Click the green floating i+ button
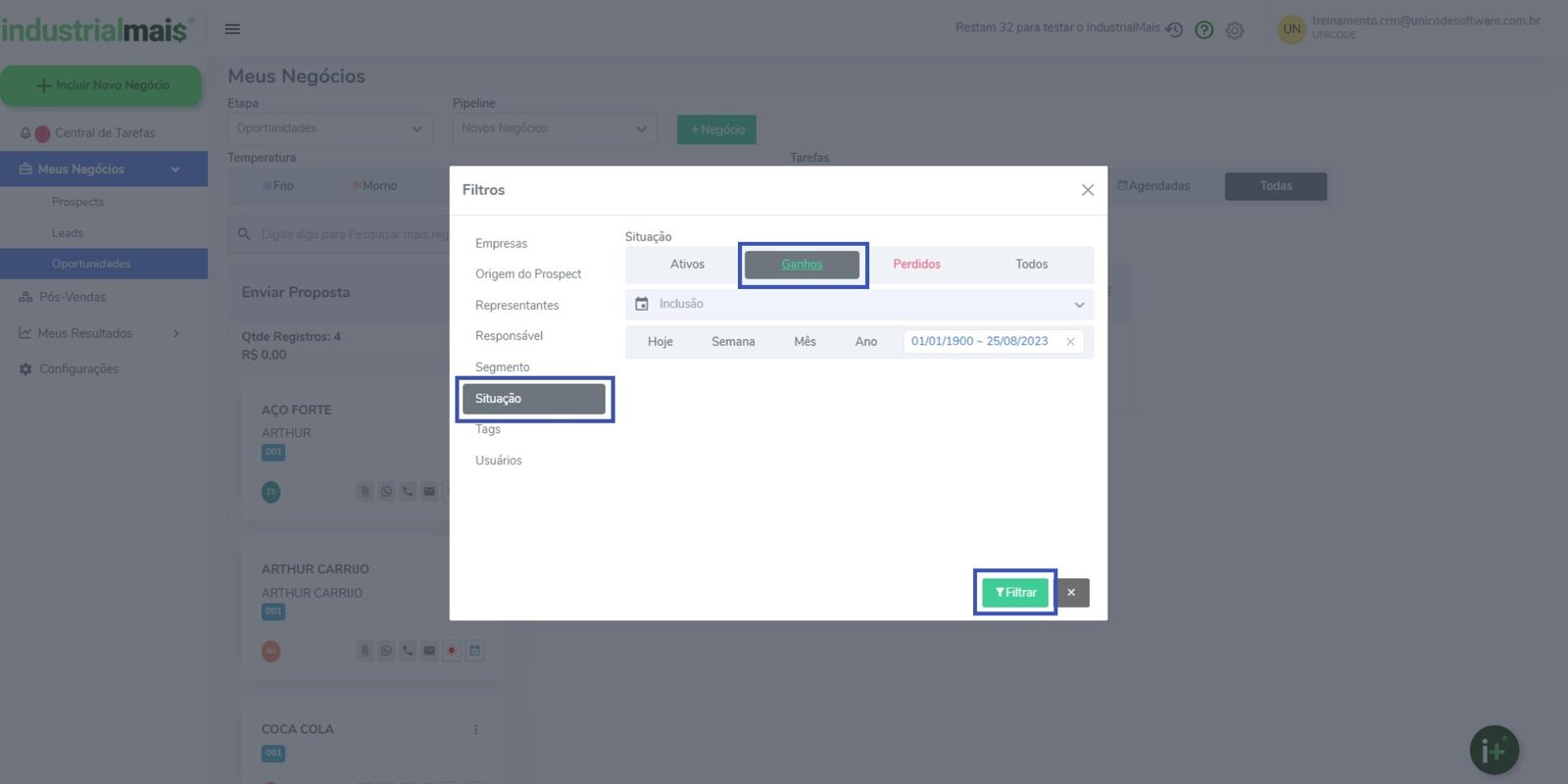 [x=1494, y=751]
